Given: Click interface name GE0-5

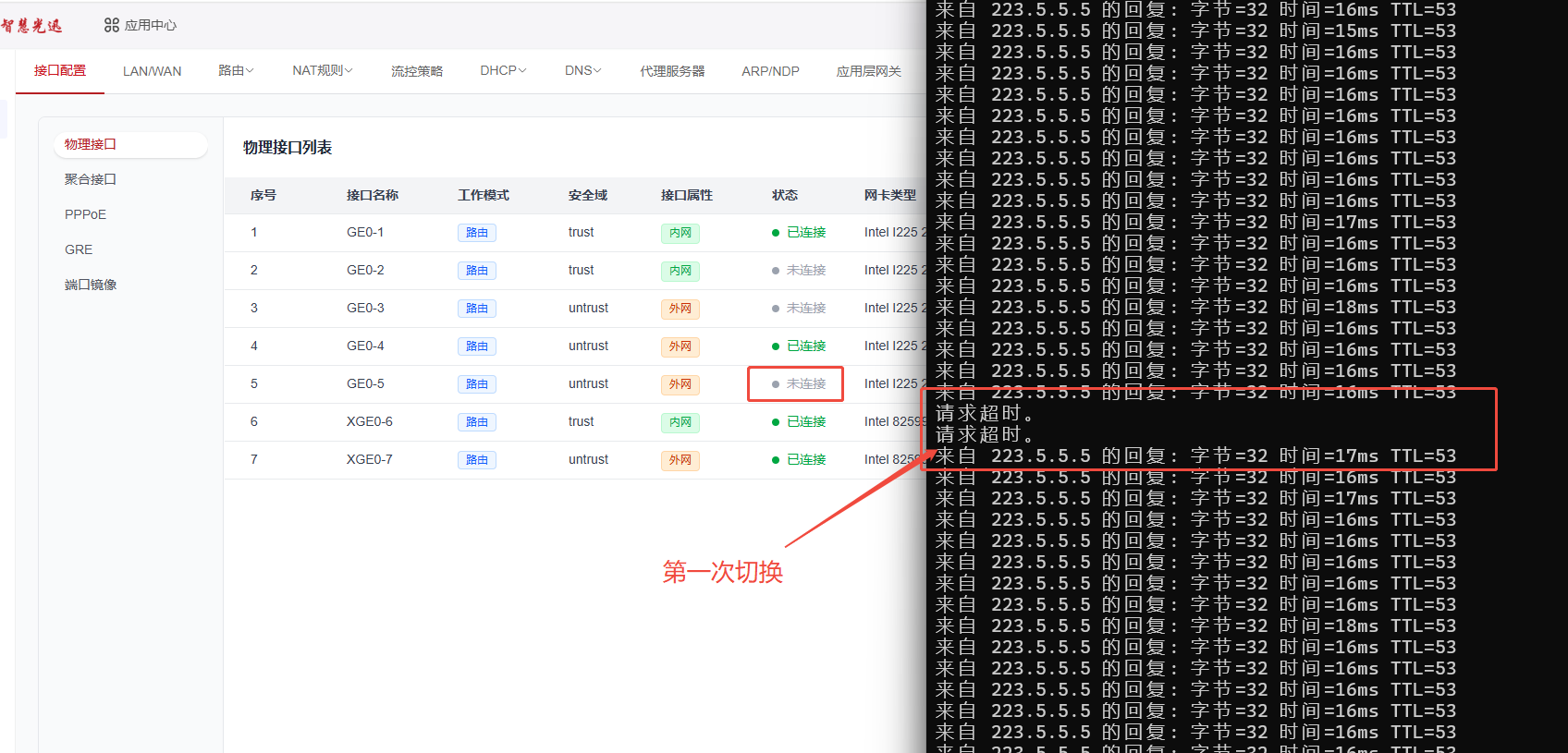Looking at the screenshot, I should click(x=365, y=383).
